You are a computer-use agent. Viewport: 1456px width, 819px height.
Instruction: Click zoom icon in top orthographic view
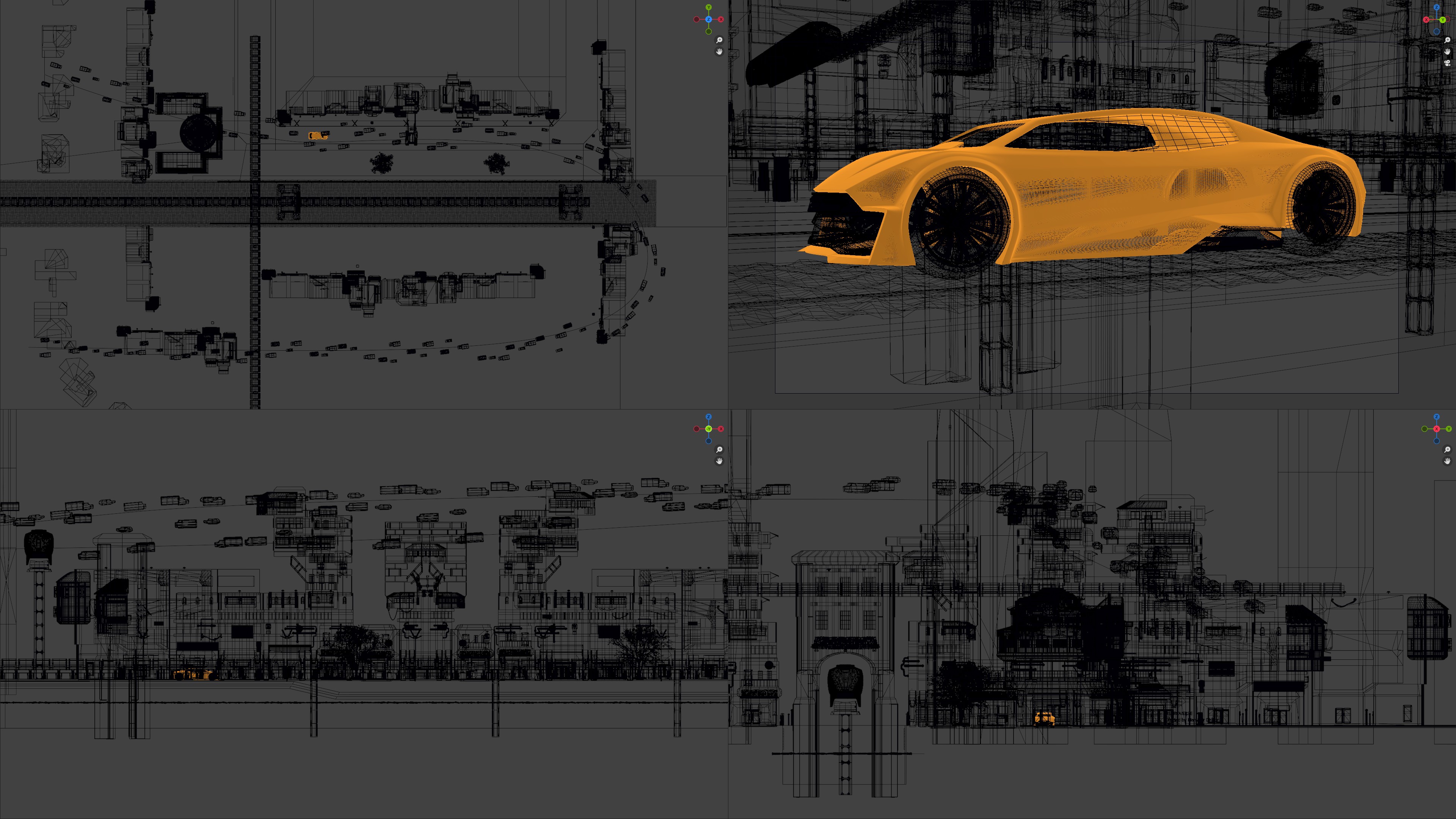point(719,40)
